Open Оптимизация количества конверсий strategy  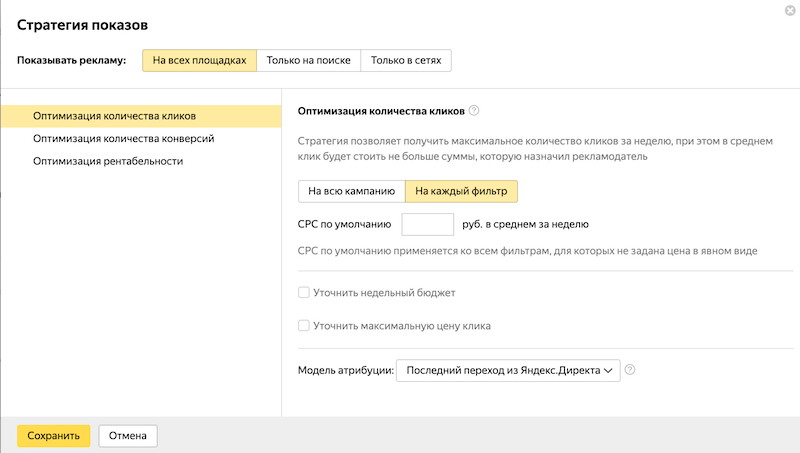[x=123, y=139]
